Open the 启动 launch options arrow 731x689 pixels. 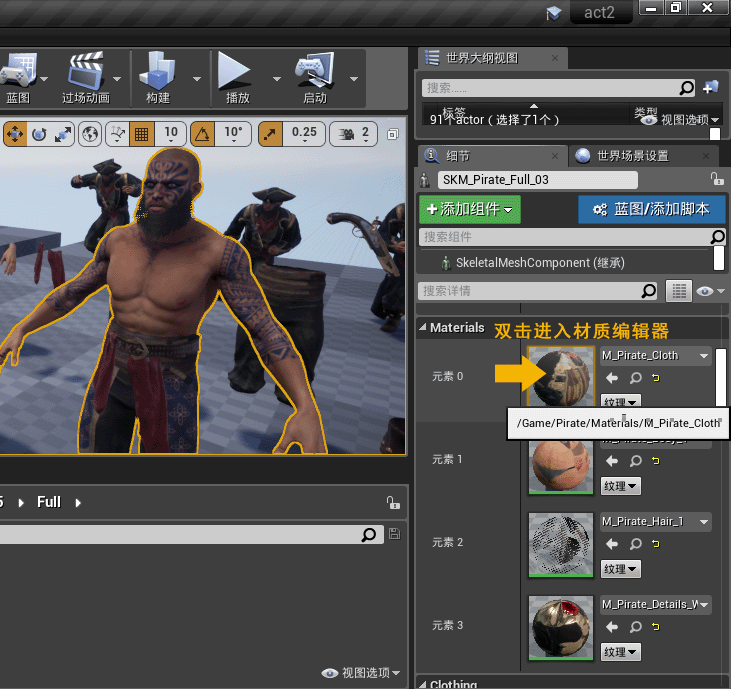354,79
